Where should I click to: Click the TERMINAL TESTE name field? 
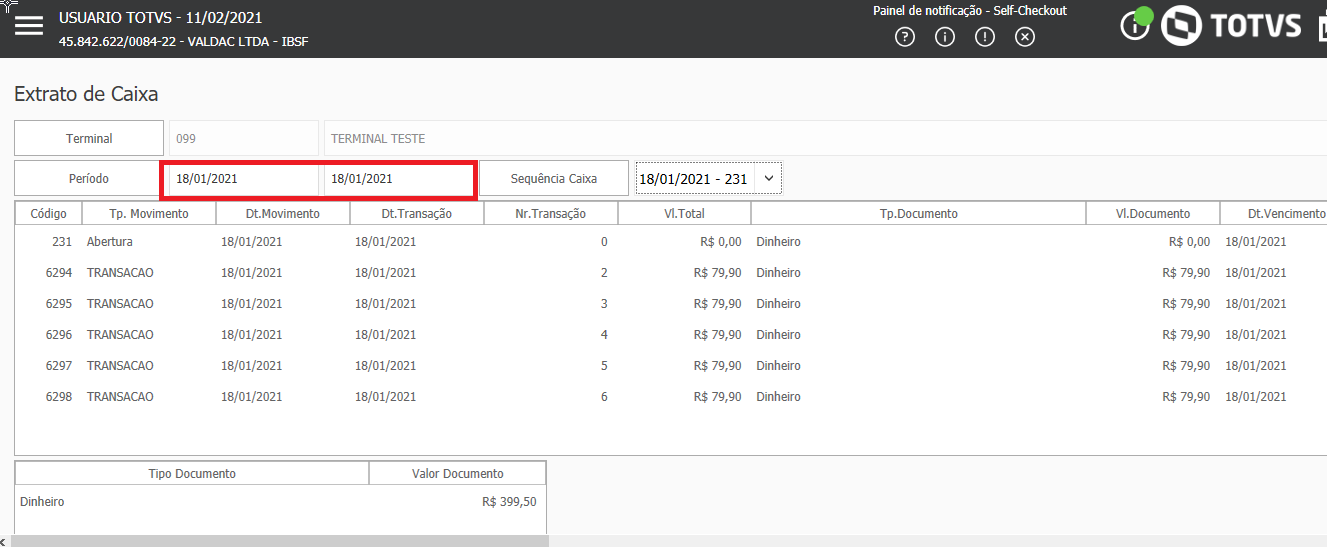coord(825,138)
